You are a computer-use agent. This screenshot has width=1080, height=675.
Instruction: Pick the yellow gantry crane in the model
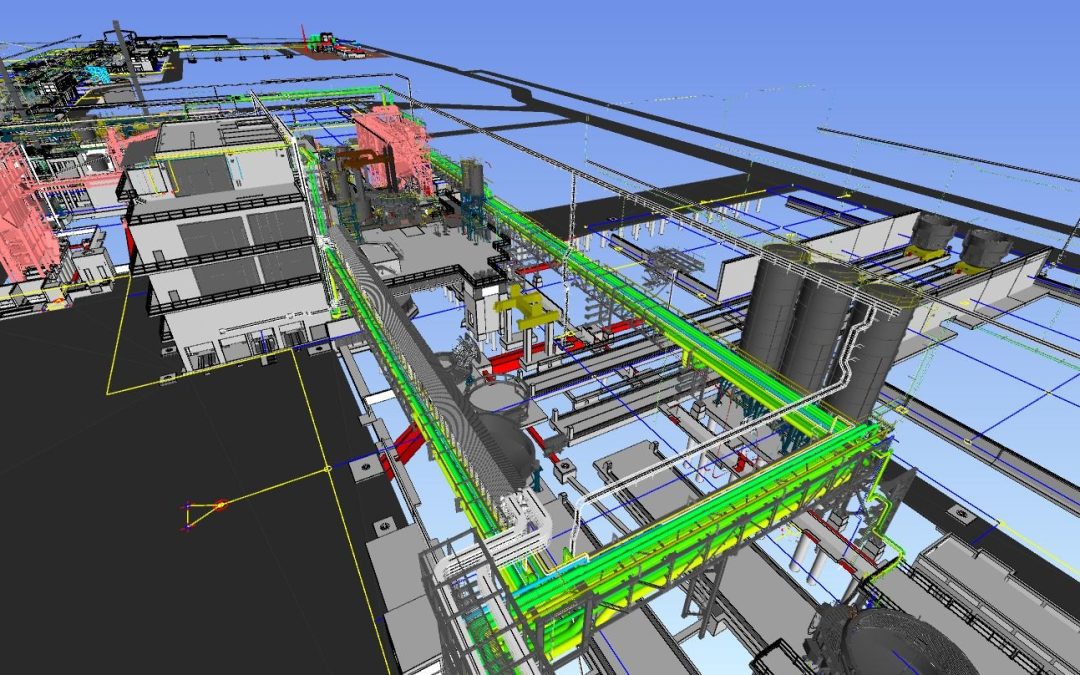[x=527, y=309]
